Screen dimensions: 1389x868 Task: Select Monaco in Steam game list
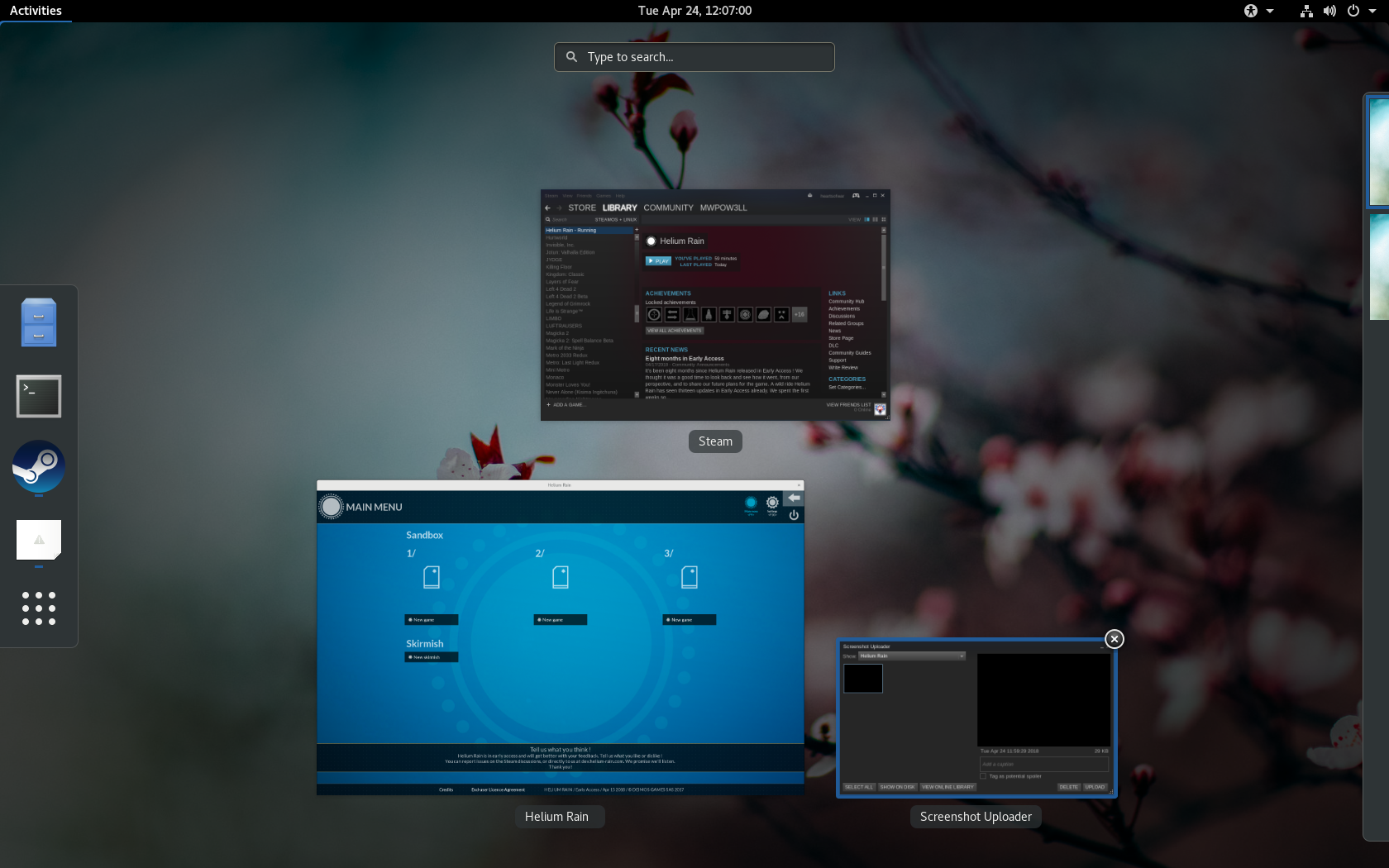[x=555, y=377]
